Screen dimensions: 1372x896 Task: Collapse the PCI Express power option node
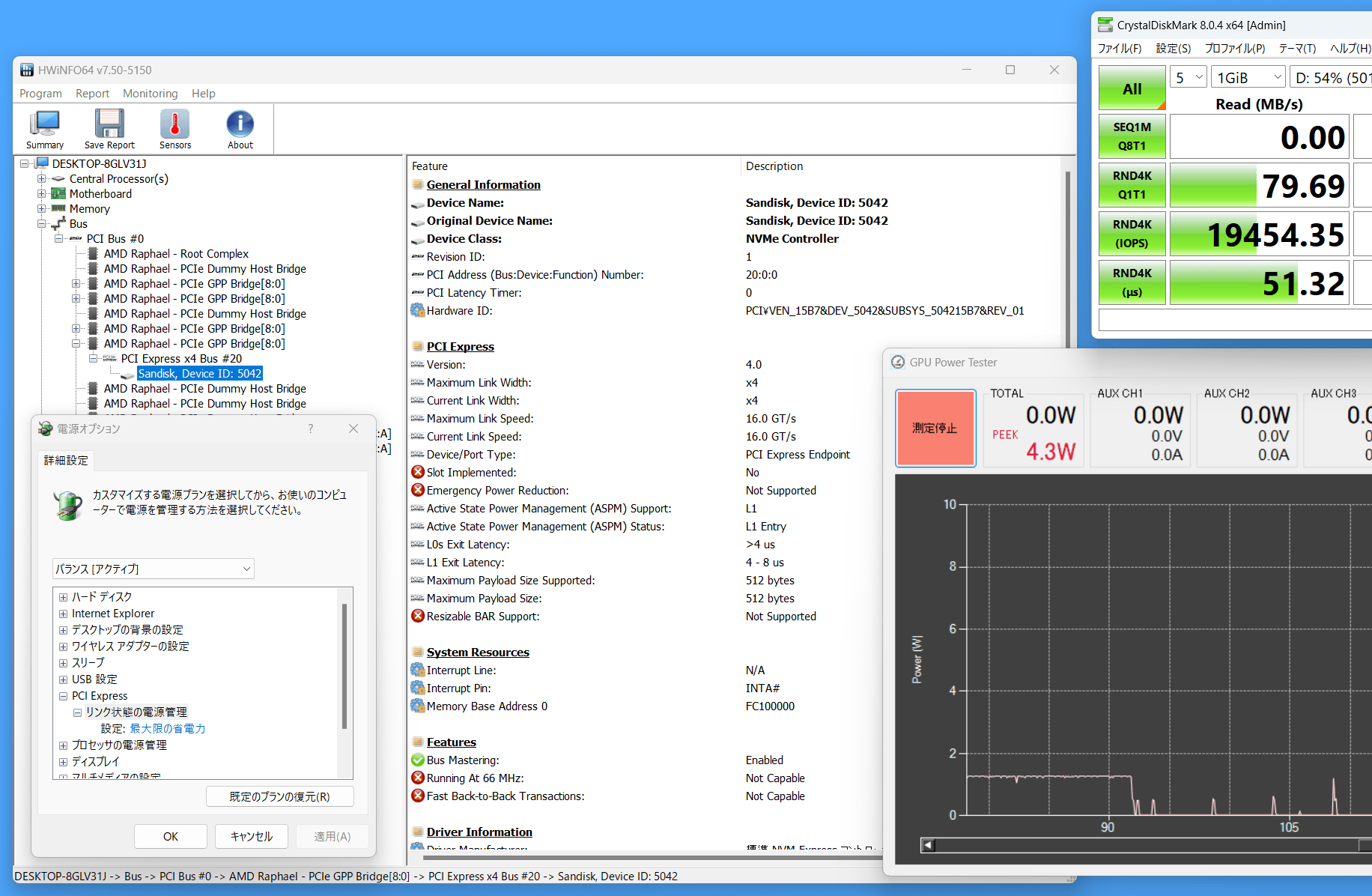64,696
